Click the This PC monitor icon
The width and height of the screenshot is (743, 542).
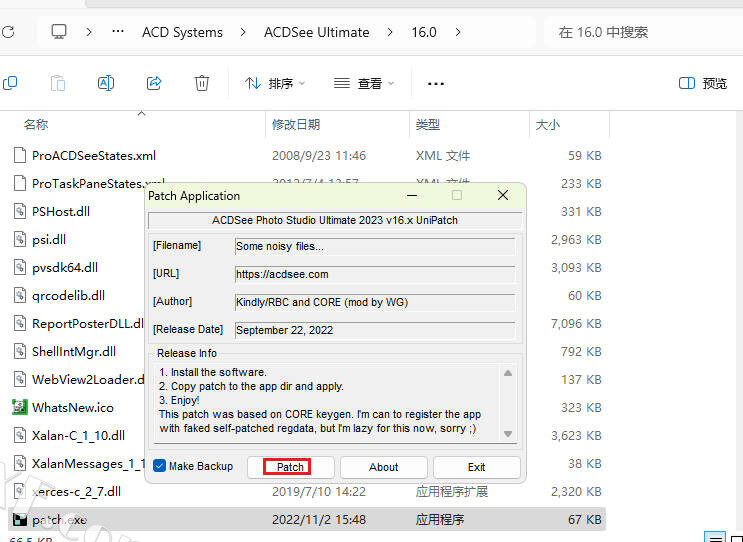pyautogui.click(x=59, y=32)
